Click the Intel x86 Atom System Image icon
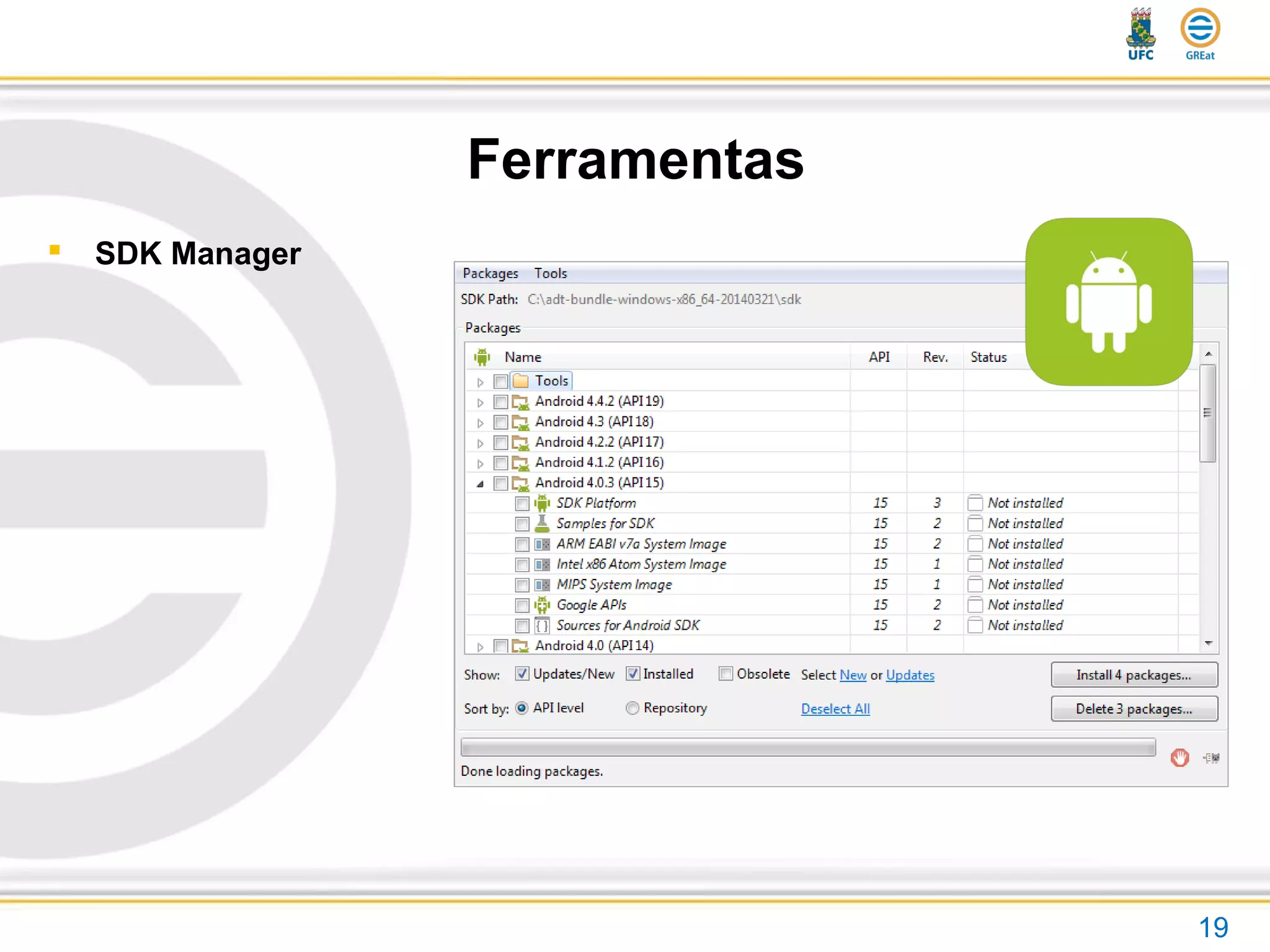 pos(542,565)
